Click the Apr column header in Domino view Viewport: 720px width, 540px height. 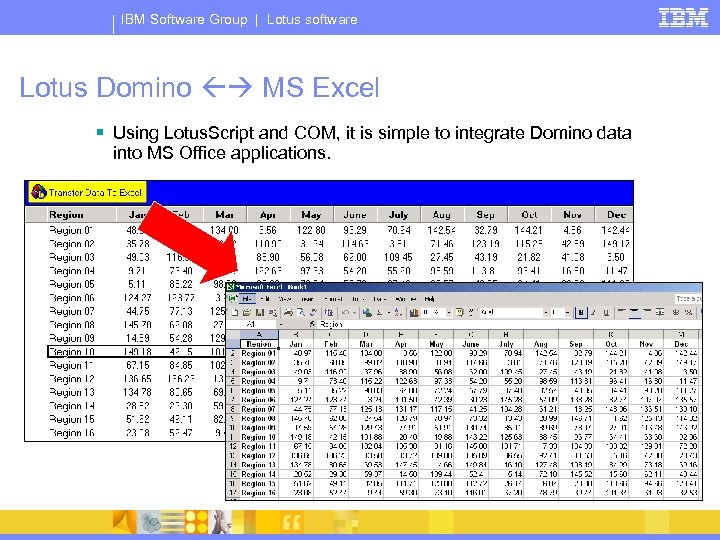(268, 214)
